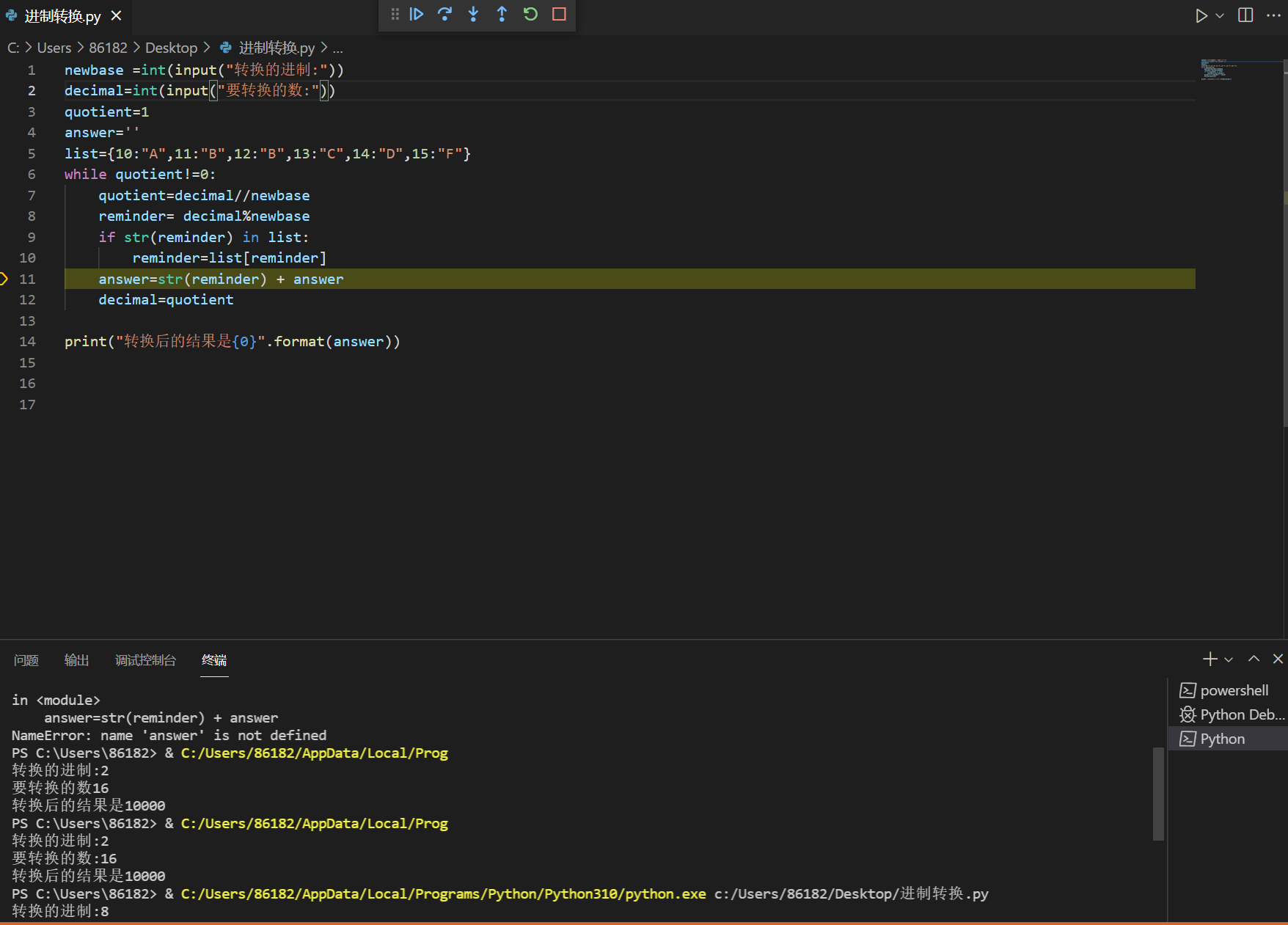Click the Step Out debug icon
The width and height of the screenshot is (1288, 925).
click(502, 14)
